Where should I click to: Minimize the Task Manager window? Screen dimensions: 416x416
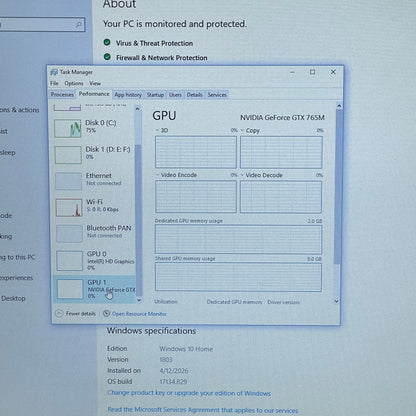pyautogui.click(x=292, y=72)
